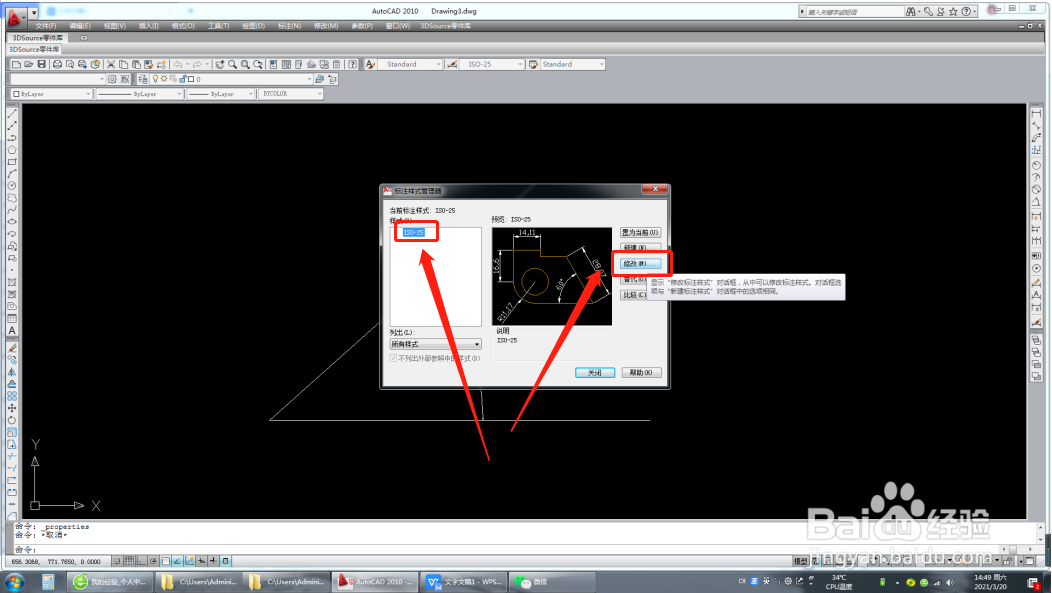
Task: Toggle Quick Properties in status bar
Action: click(x=225, y=561)
